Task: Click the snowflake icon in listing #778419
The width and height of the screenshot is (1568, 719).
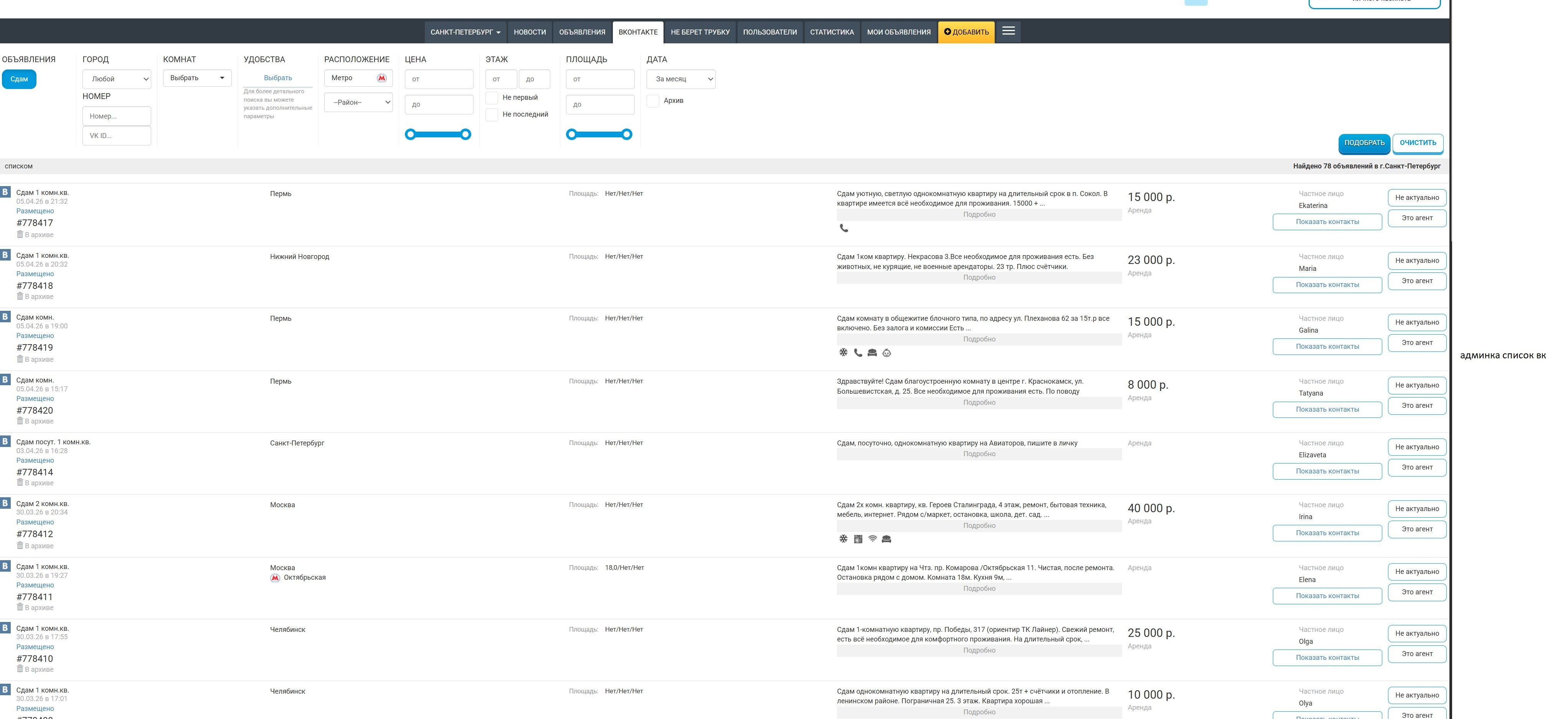Action: coord(843,353)
